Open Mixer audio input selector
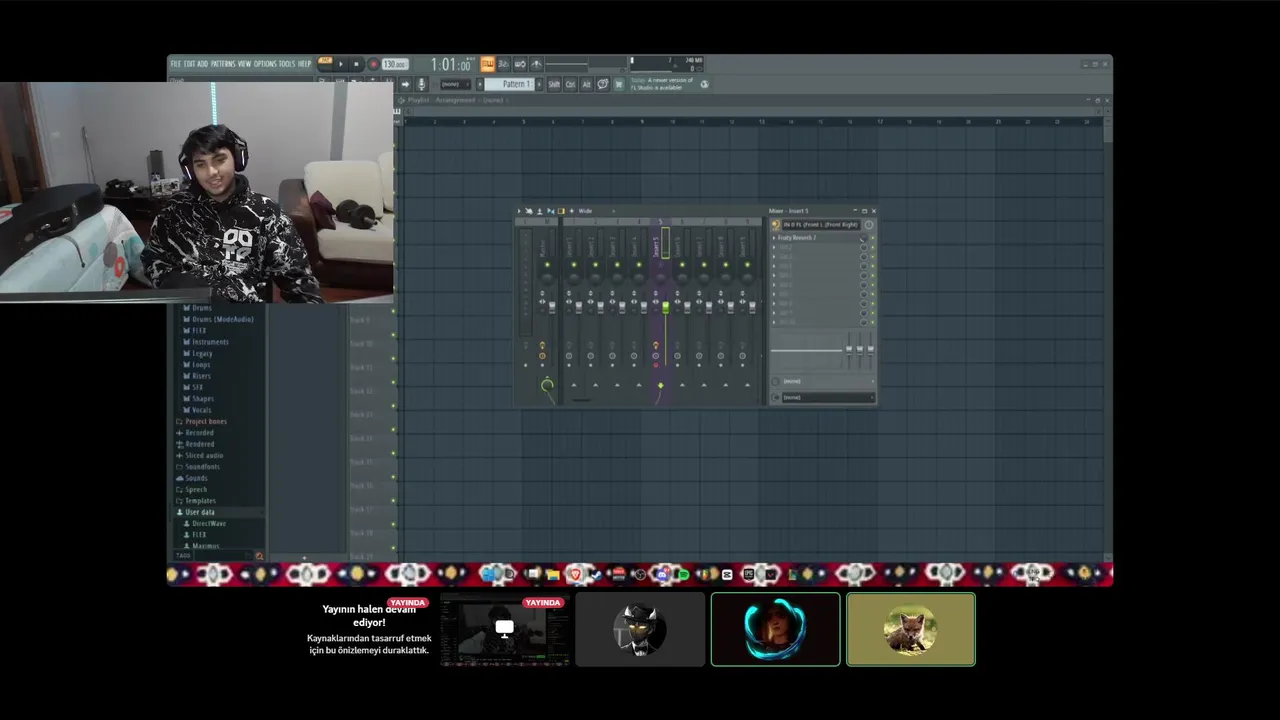Image resolution: width=1280 pixels, height=720 pixels. 821,225
